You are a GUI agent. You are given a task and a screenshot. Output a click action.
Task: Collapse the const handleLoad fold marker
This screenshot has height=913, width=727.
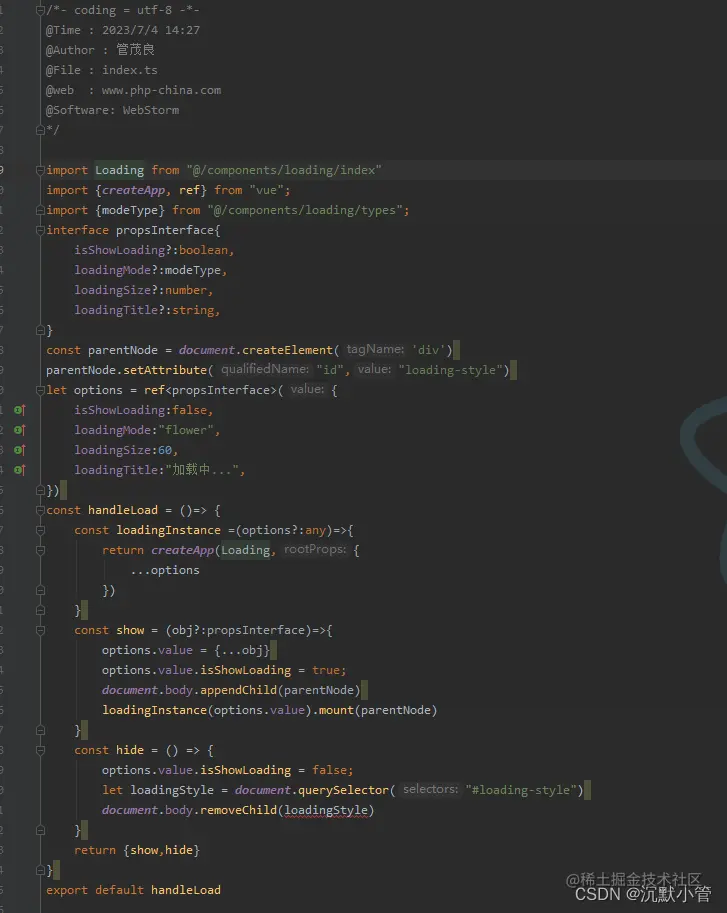click(40, 510)
